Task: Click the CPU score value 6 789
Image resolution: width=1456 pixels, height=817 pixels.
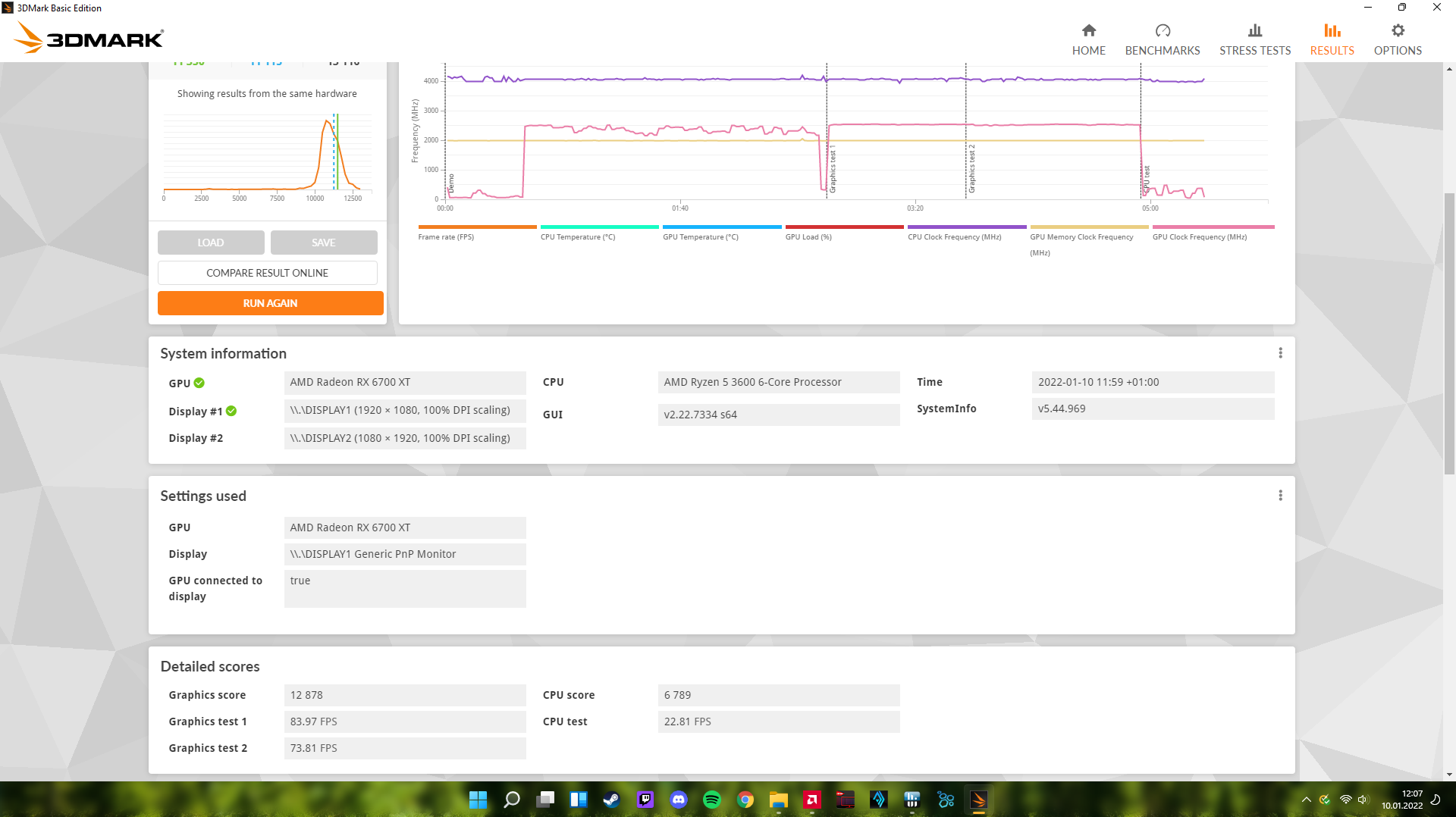Action: 779,695
